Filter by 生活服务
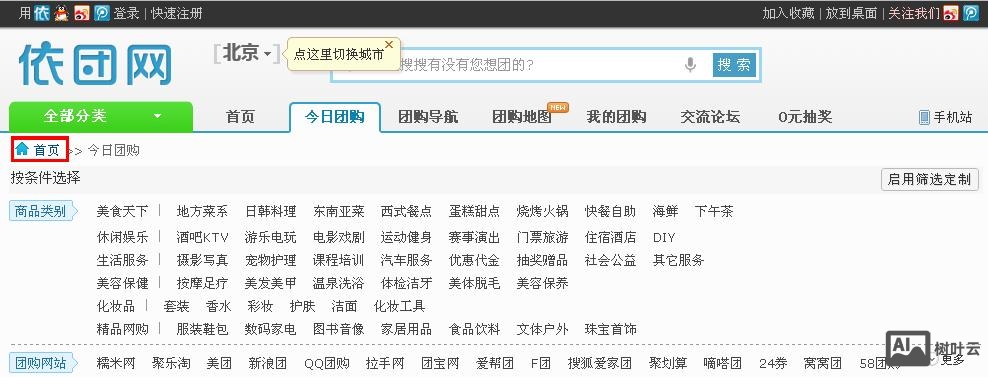Image resolution: width=988 pixels, height=377 pixels. pos(122,260)
